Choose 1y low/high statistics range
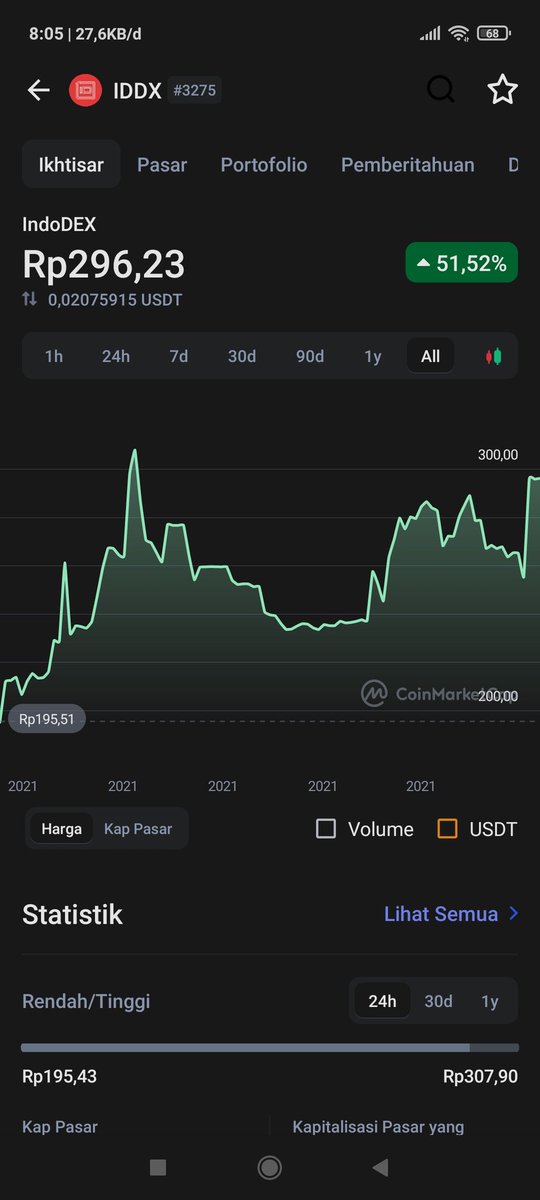This screenshot has height=1200, width=540. (x=490, y=1001)
